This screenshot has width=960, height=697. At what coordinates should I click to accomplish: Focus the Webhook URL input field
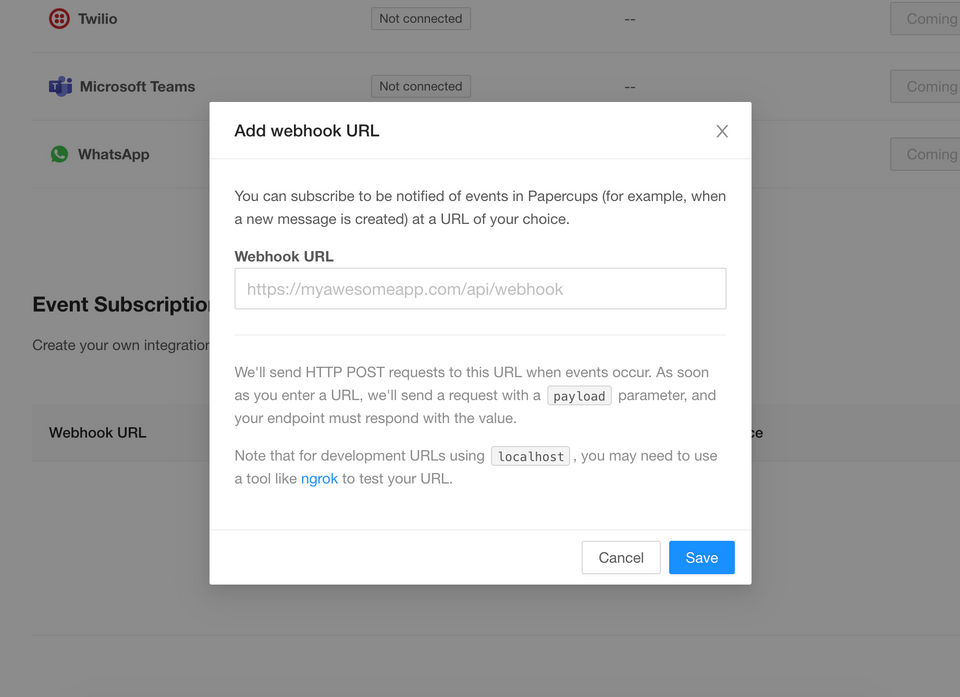pyautogui.click(x=480, y=288)
